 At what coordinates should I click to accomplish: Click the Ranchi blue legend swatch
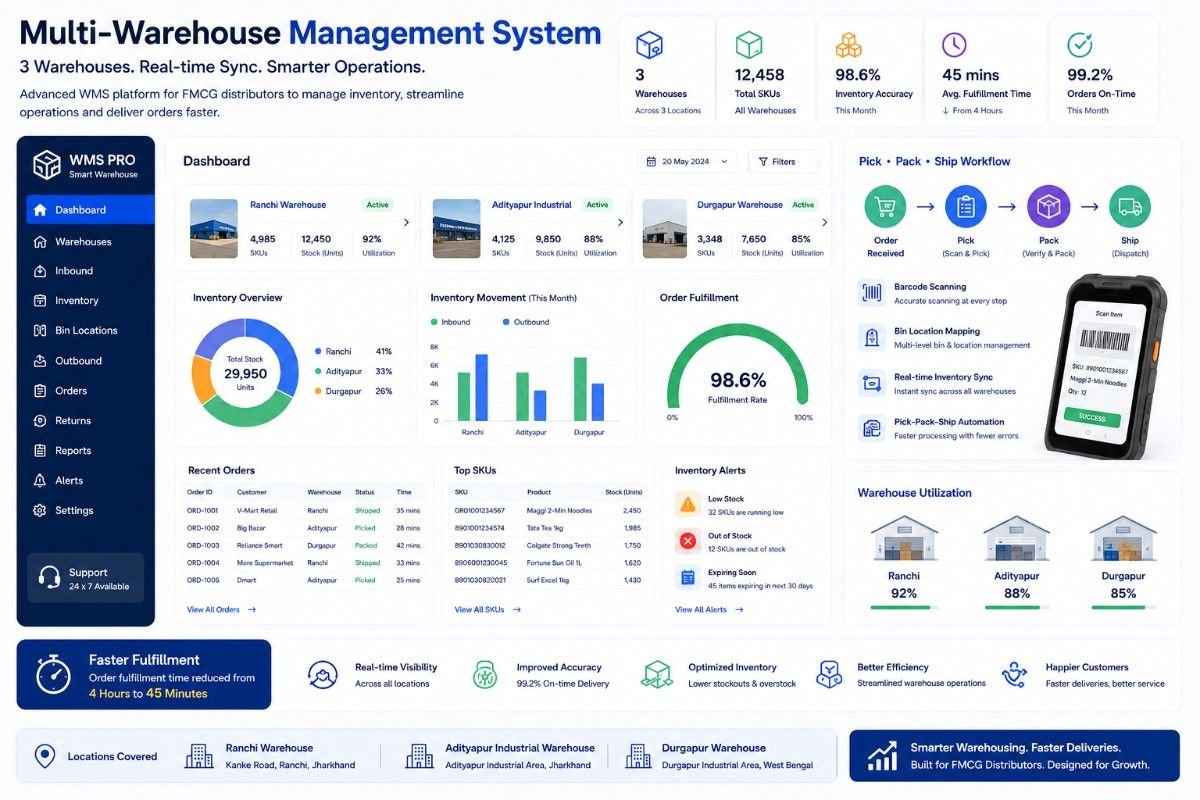[x=318, y=351]
